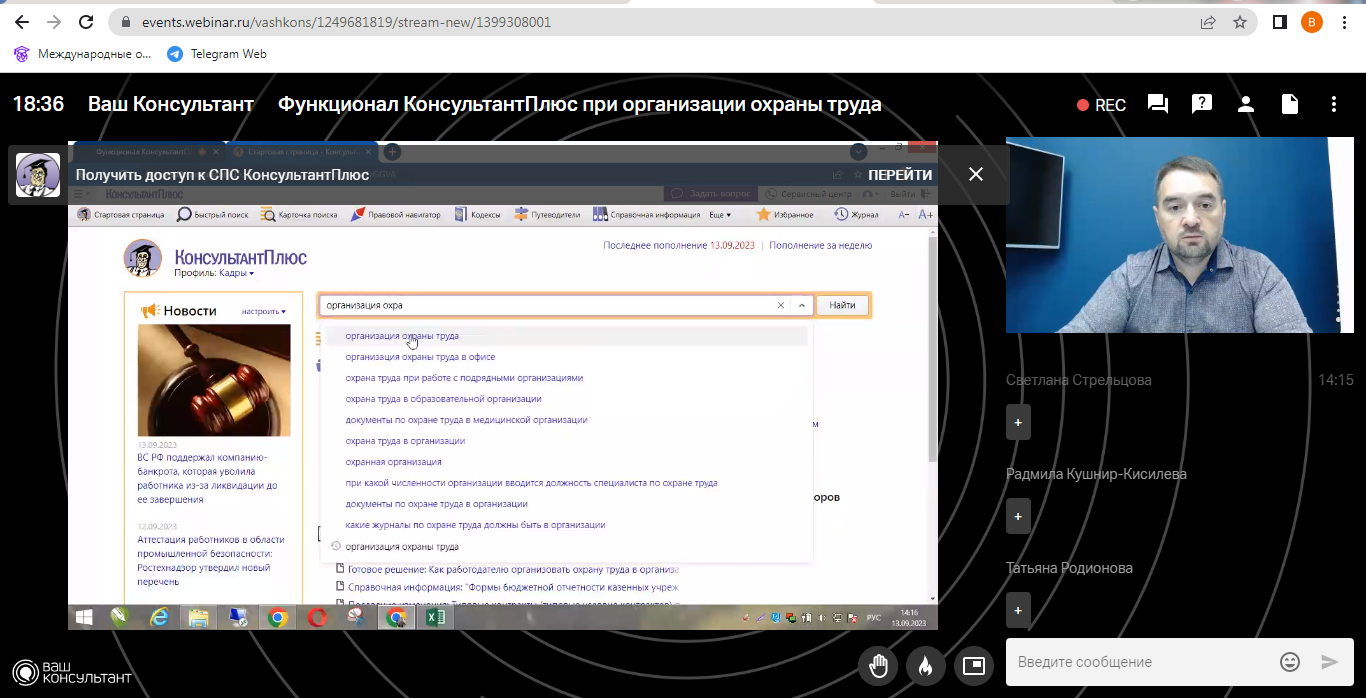This screenshot has height=698, width=1366.
Task: Select suggestion охранная организация
Action: pos(393,462)
